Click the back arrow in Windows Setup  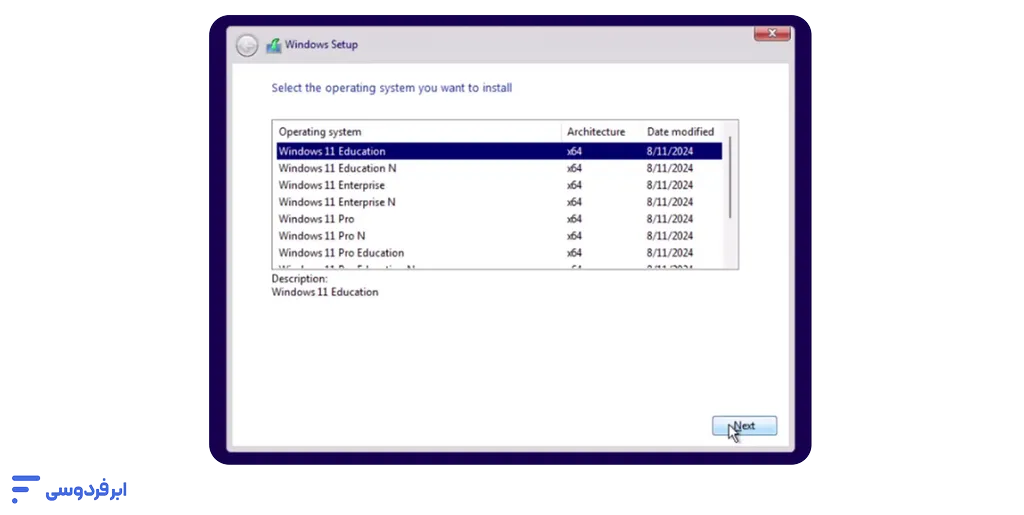click(x=247, y=45)
